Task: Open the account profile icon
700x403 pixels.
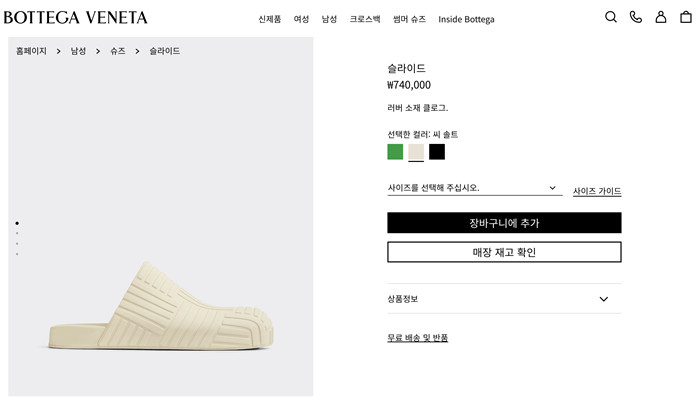Action: pos(661,17)
